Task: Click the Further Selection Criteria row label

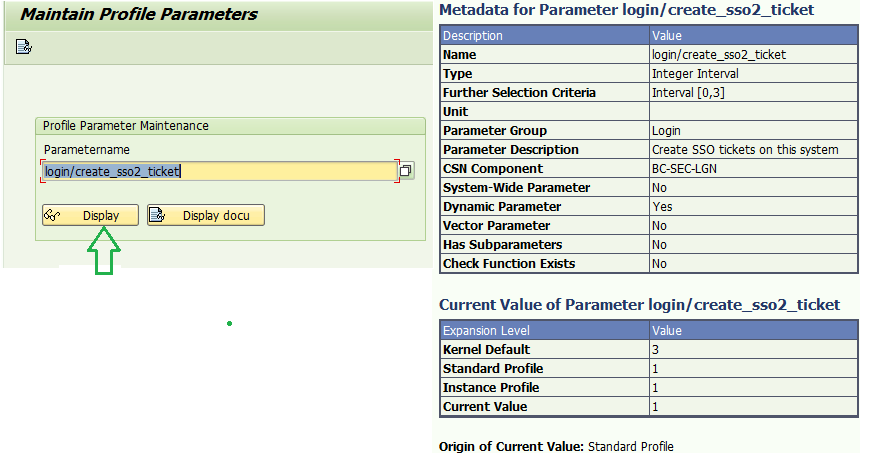Action: point(519,93)
